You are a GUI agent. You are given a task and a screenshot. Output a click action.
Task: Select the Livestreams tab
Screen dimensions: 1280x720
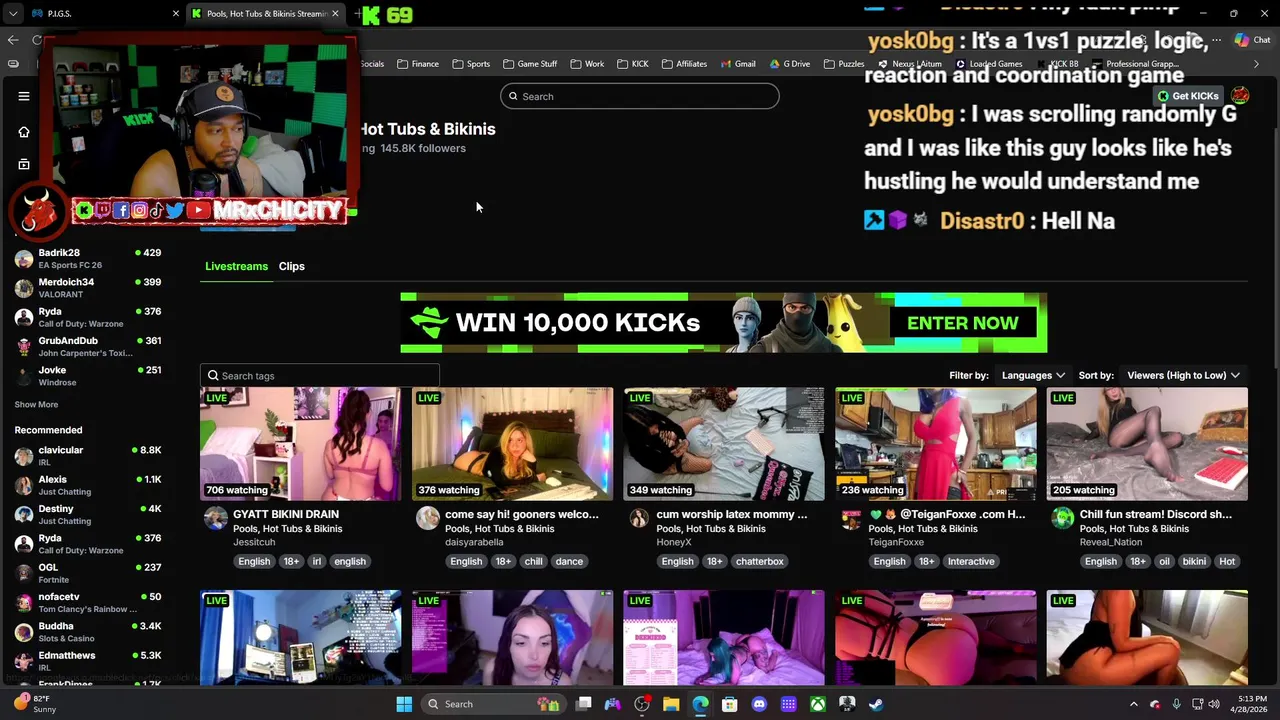[236, 266]
